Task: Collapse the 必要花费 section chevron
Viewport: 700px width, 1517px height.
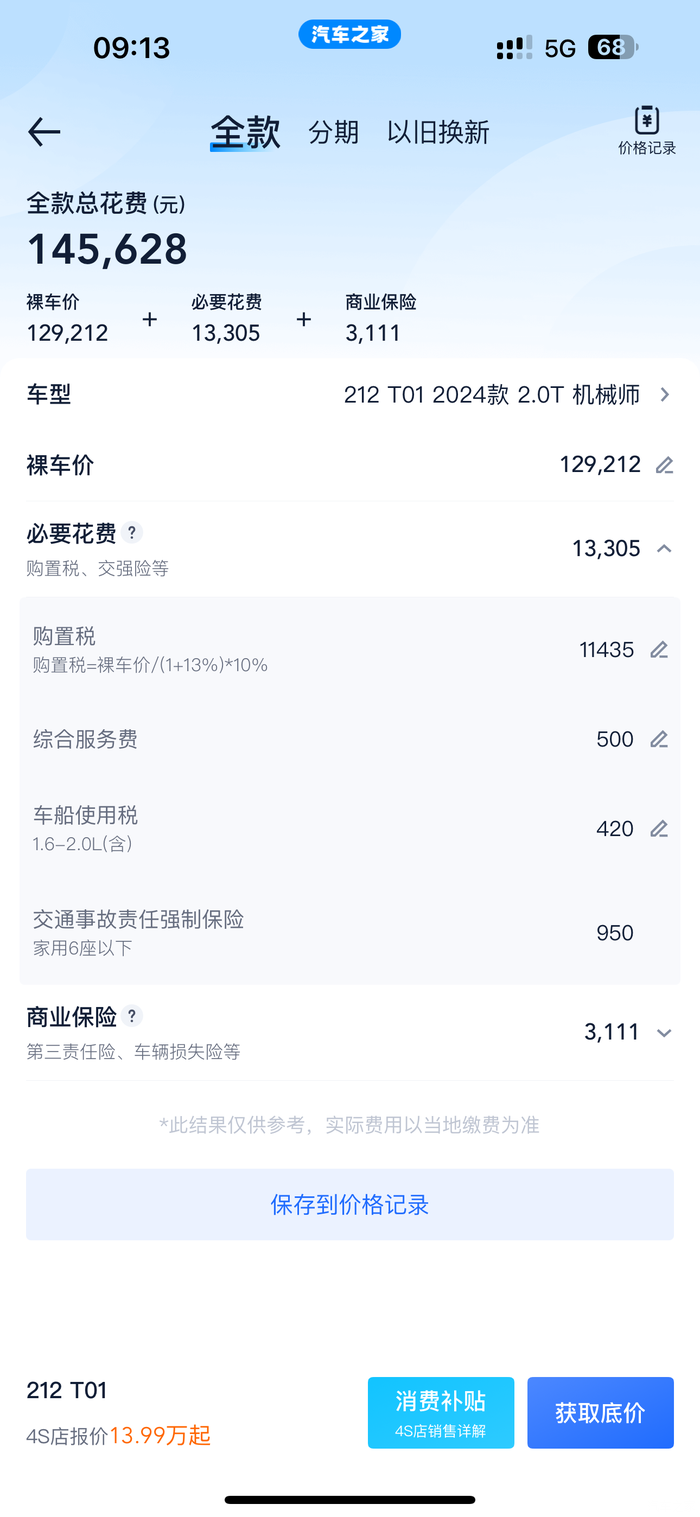Action: tap(664, 548)
